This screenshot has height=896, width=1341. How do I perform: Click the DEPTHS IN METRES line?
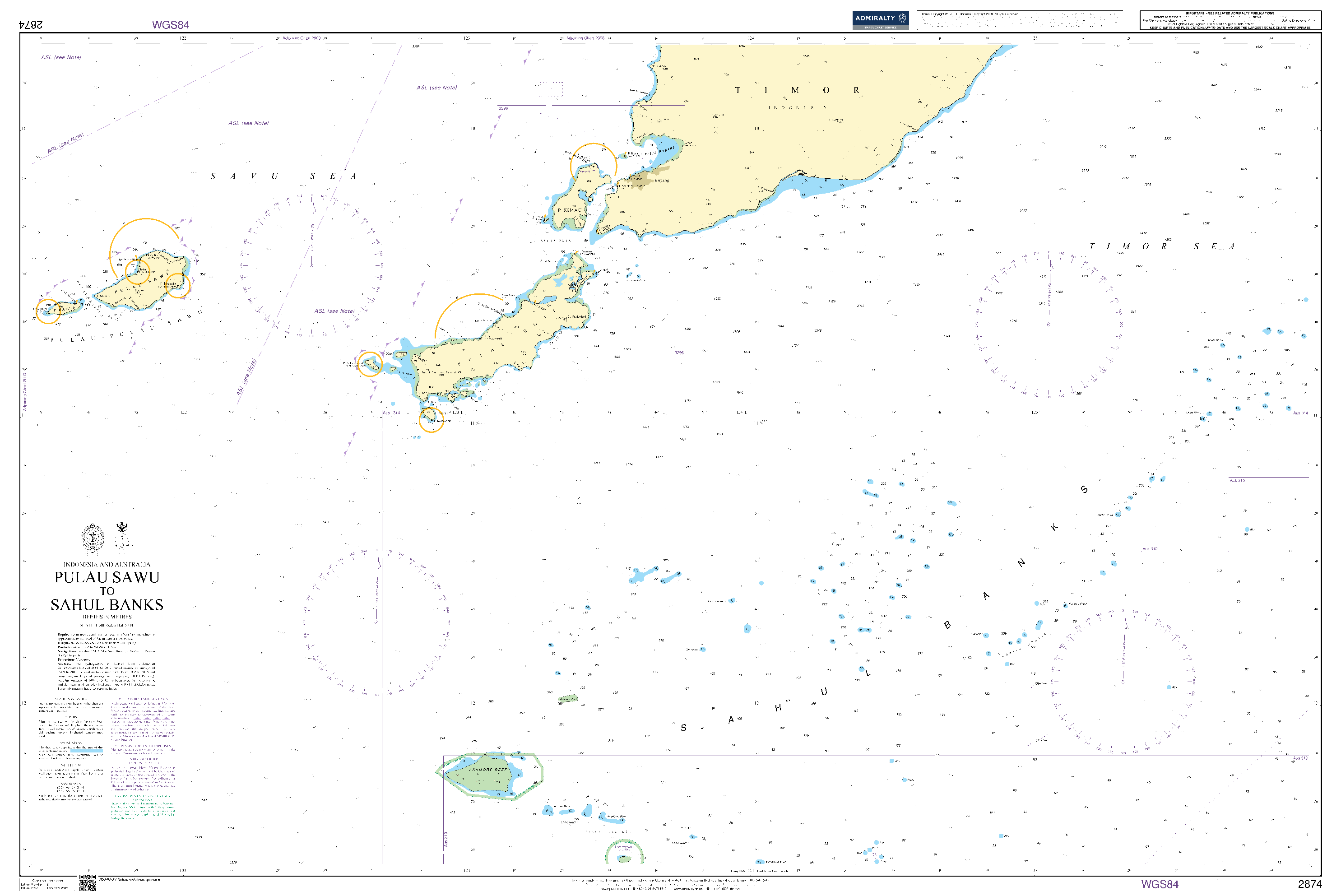pos(107,617)
